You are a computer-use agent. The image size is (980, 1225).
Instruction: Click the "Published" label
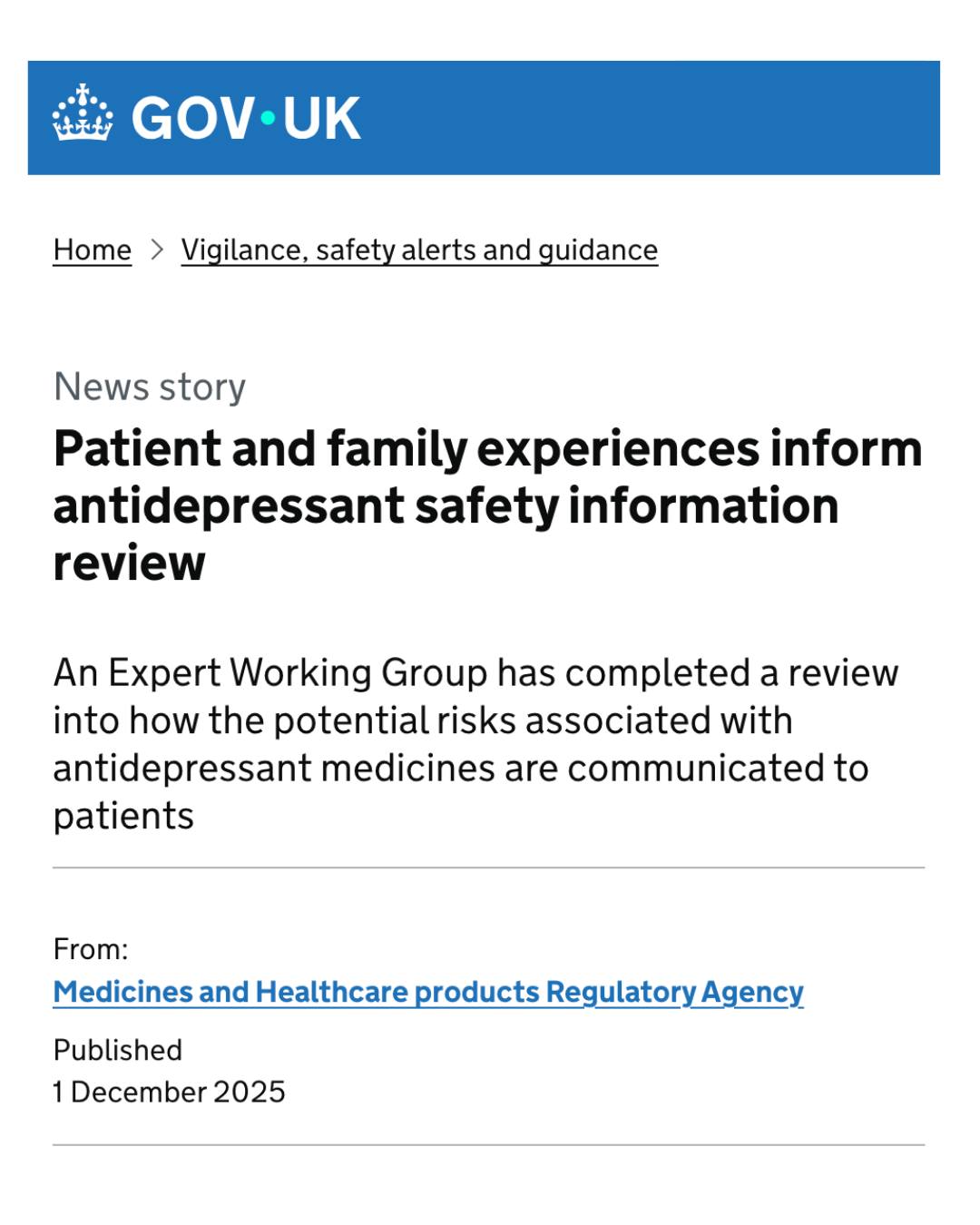(x=118, y=1050)
